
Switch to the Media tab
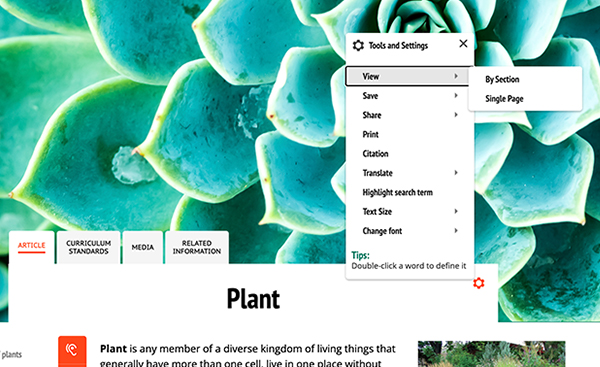coord(143,247)
